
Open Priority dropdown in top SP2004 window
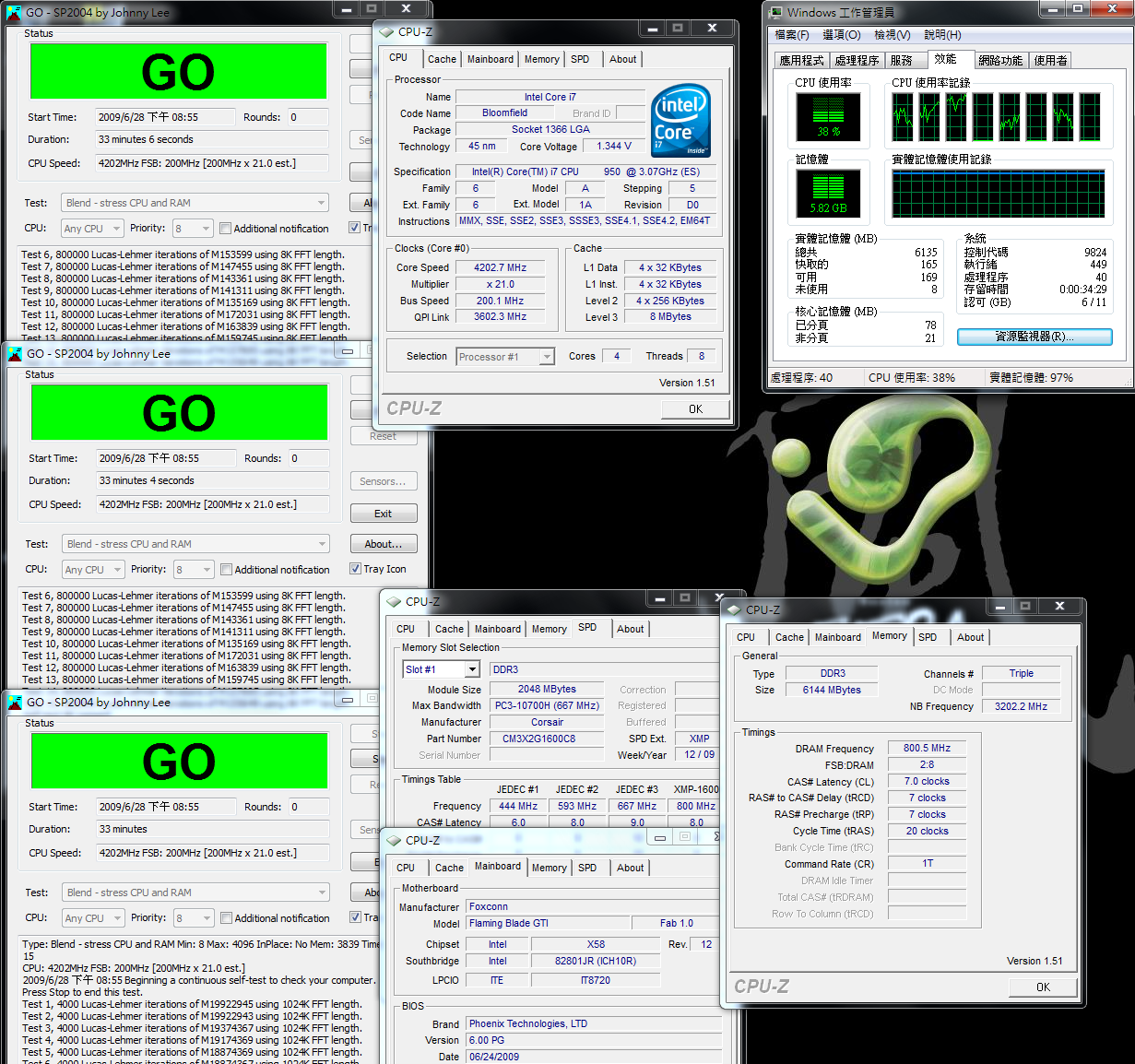click(x=193, y=229)
